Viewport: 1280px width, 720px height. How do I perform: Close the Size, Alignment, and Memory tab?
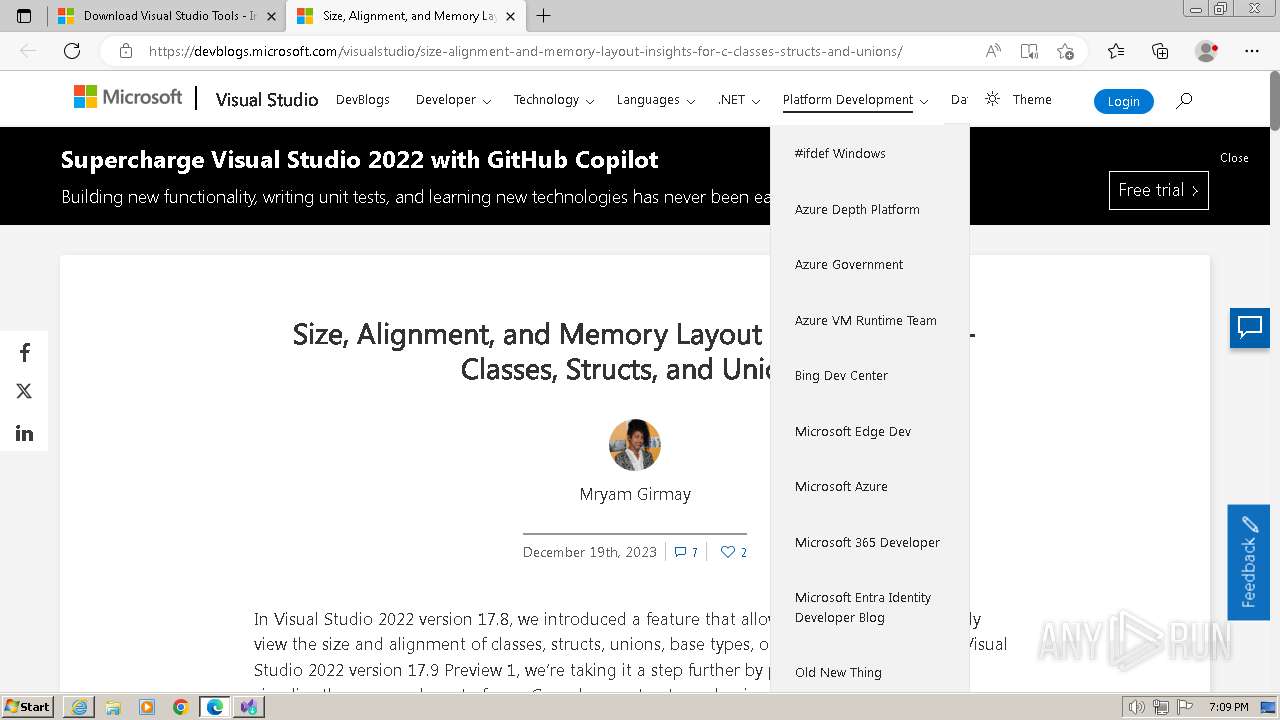pos(509,16)
